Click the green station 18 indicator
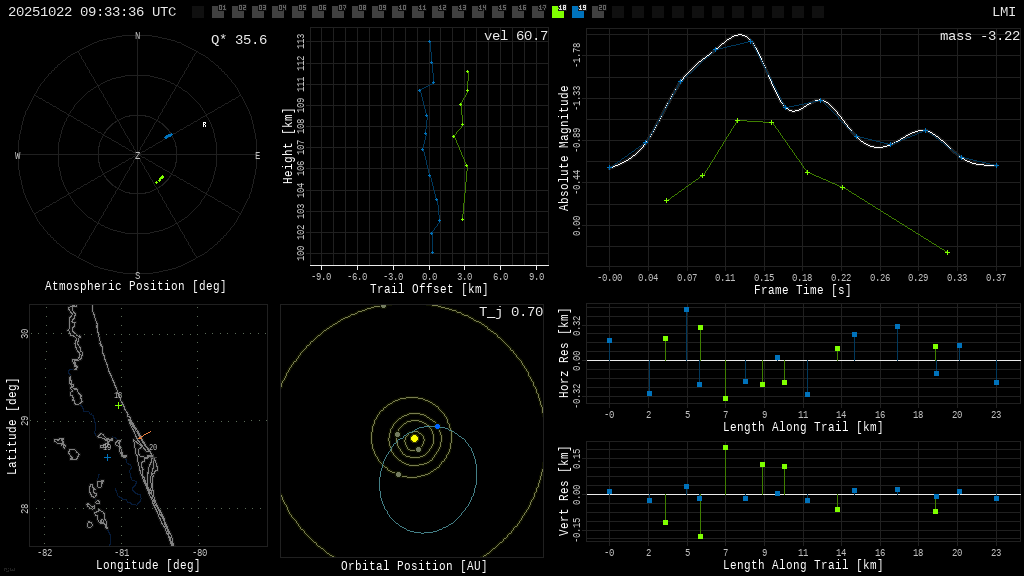1024x576 pixels. pyautogui.click(x=558, y=12)
